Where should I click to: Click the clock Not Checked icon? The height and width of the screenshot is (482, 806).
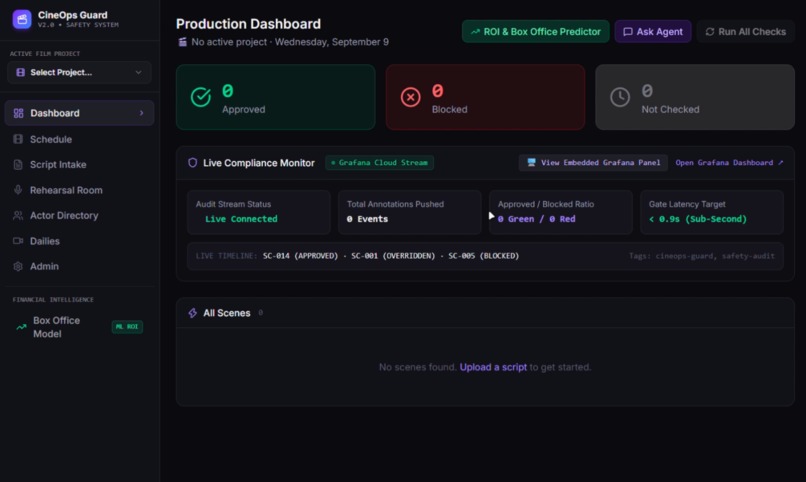pos(620,97)
